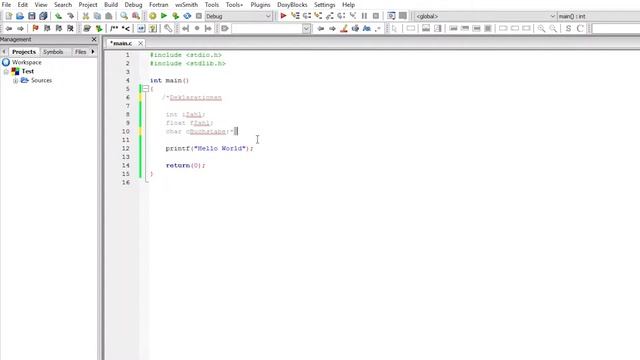The width and height of the screenshot is (640, 360).
Task: Click the Abort build icon
Action: tap(199, 16)
